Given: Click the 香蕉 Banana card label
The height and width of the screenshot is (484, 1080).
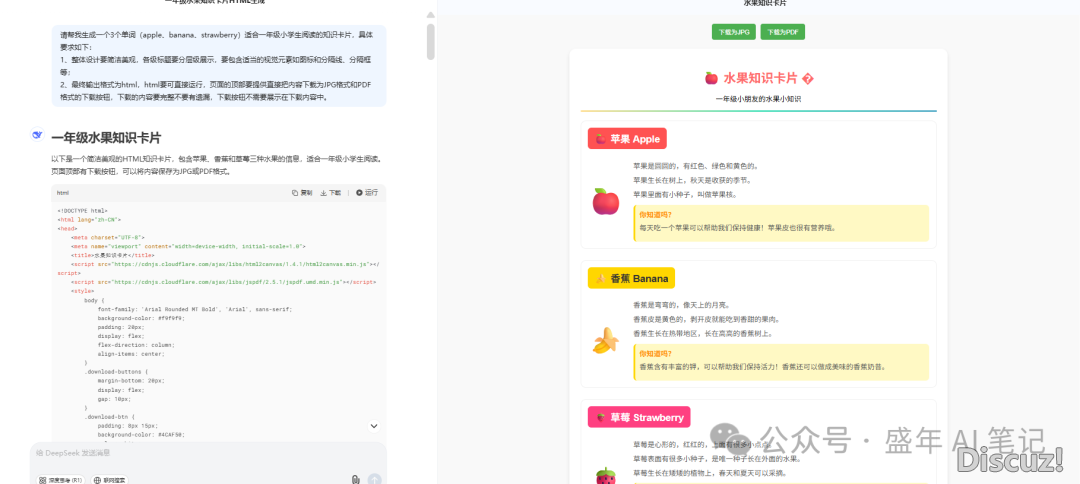Looking at the screenshot, I should pos(632,278).
